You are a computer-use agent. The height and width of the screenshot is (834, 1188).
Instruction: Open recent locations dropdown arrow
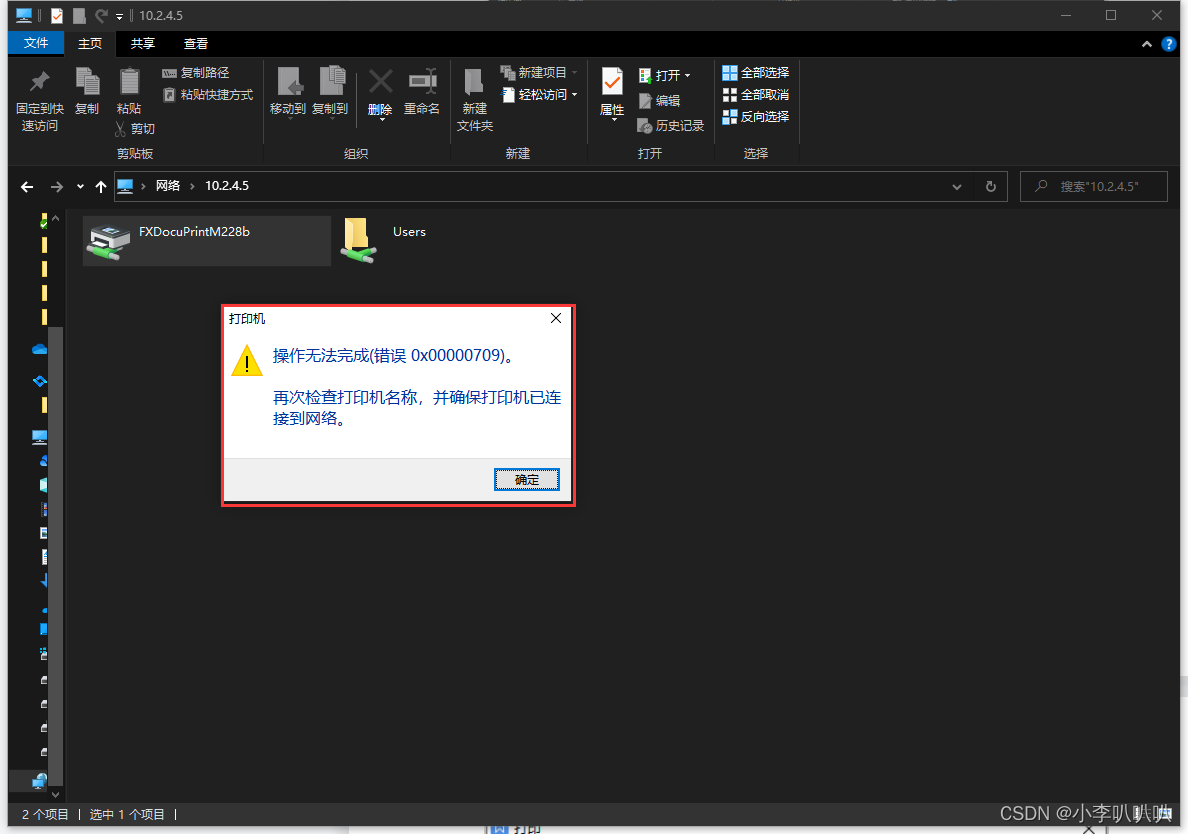point(80,186)
